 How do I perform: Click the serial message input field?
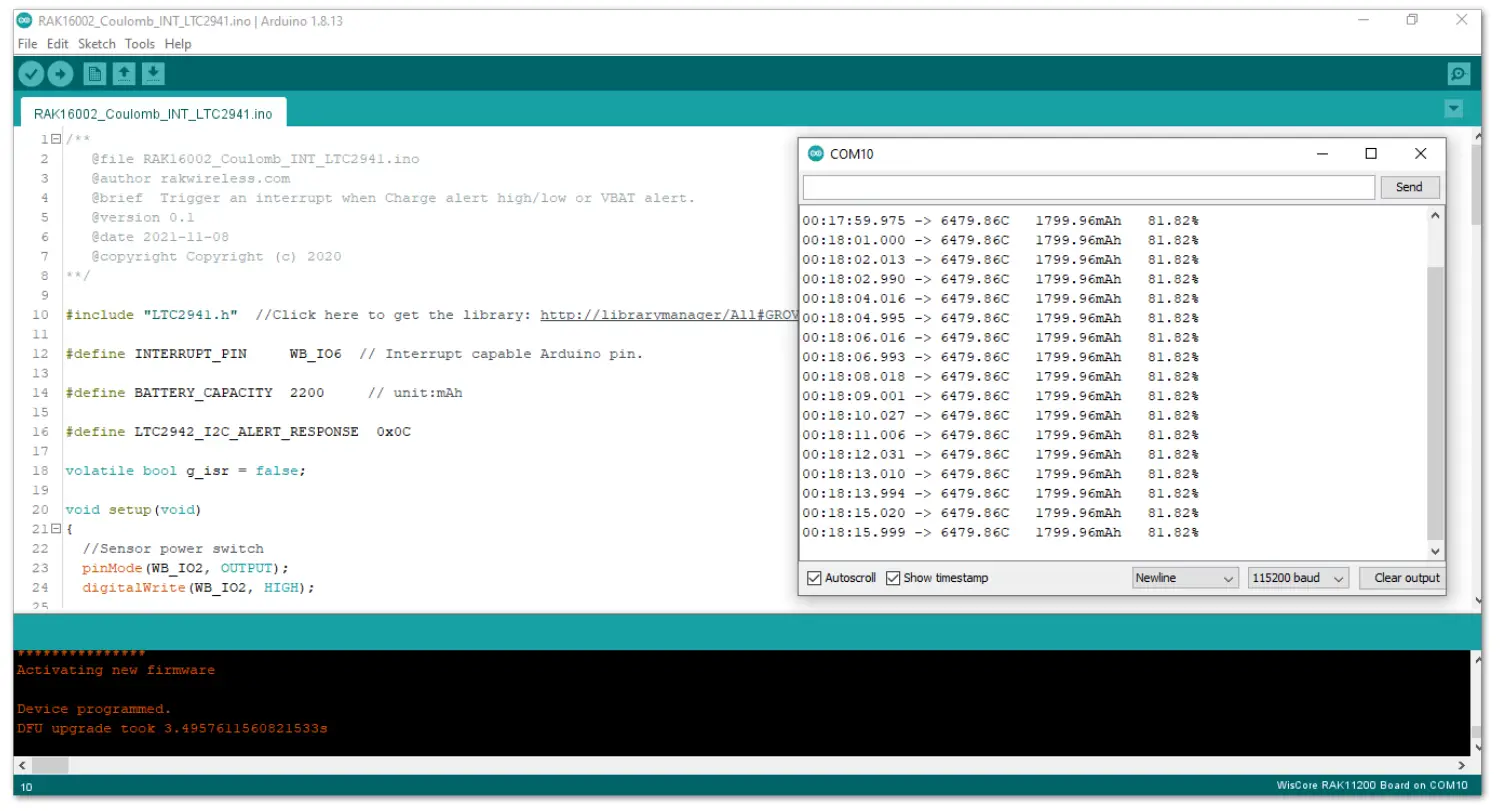tap(1089, 187)
